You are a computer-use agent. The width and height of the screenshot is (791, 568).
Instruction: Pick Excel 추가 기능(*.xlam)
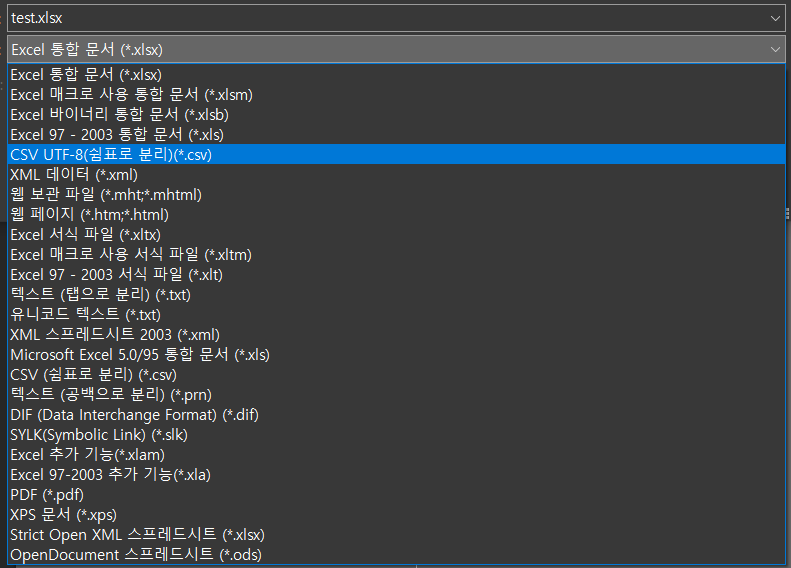[x=397, y=455]
